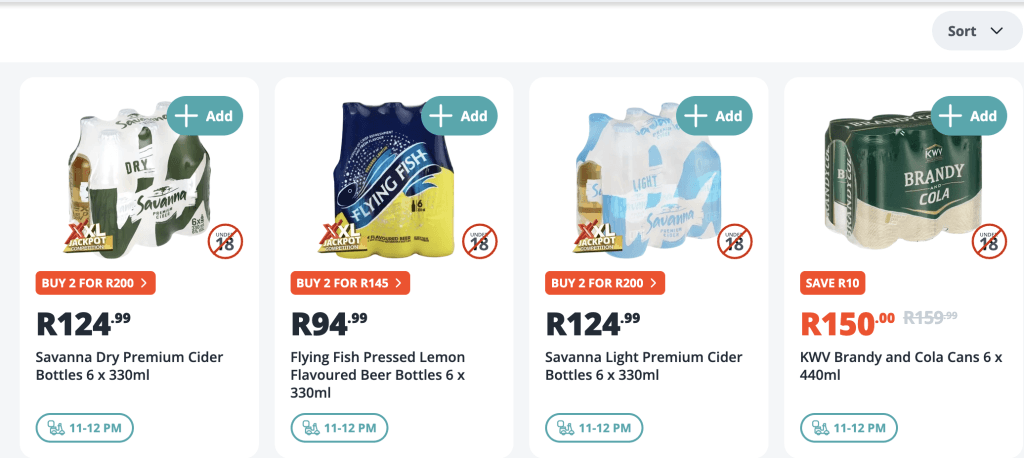Click Save R10 badge on KWV Brandy
This screenshot has width=1024, height=458.
click(x=832, y=283)
